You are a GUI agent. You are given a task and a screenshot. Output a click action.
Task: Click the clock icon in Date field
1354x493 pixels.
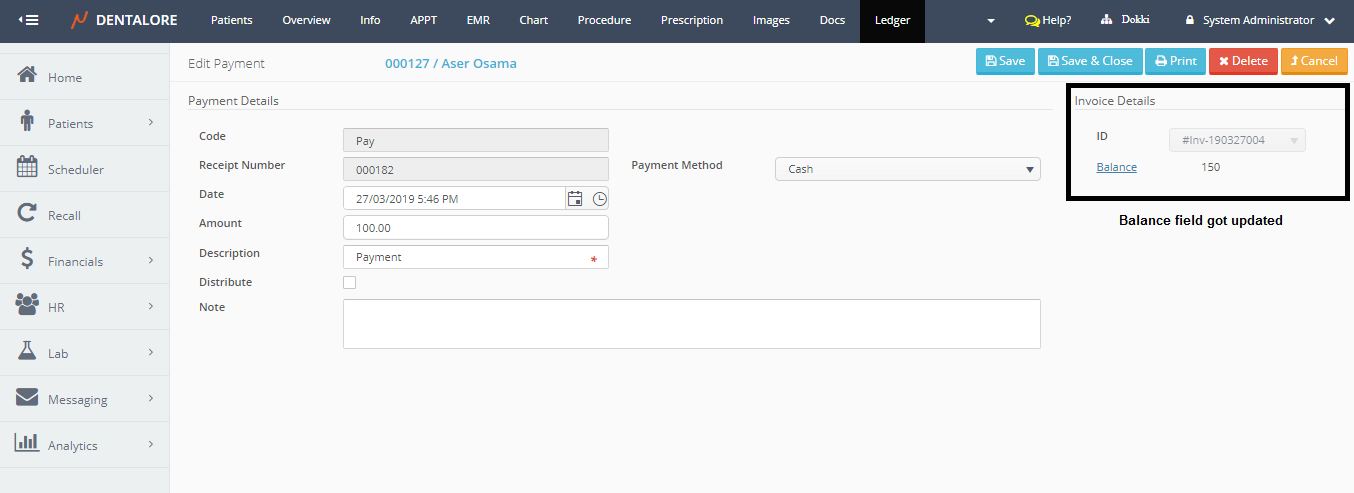pos(599,199)
